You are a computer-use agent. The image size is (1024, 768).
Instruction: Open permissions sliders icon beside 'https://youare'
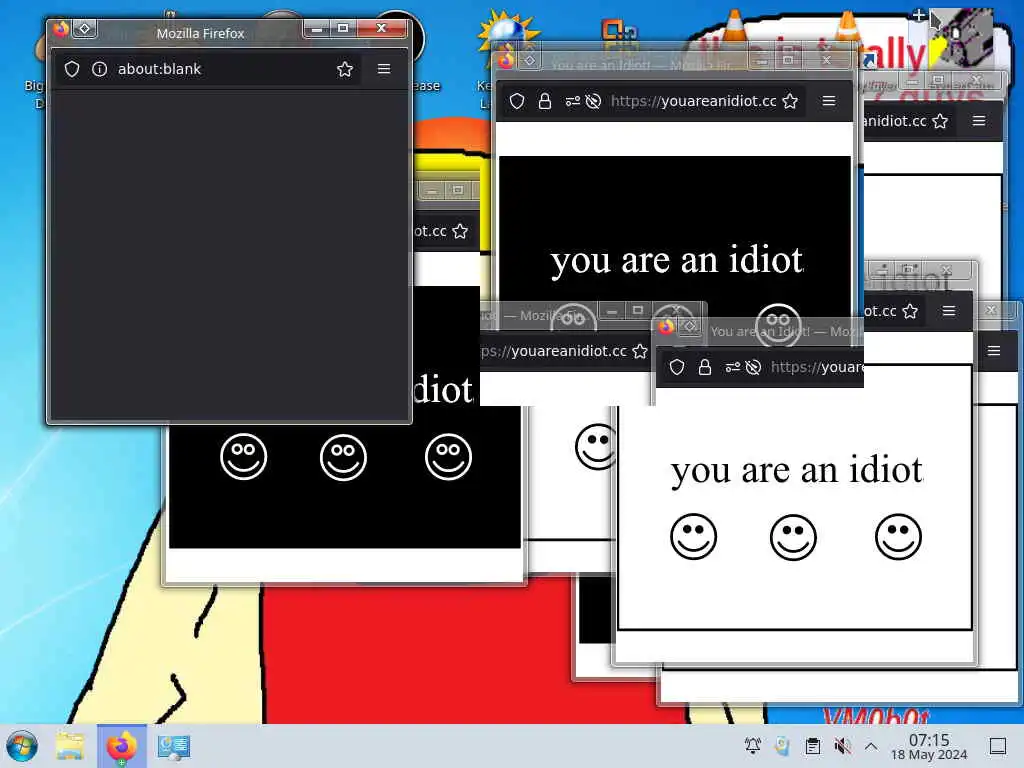[x=733, y=368]
